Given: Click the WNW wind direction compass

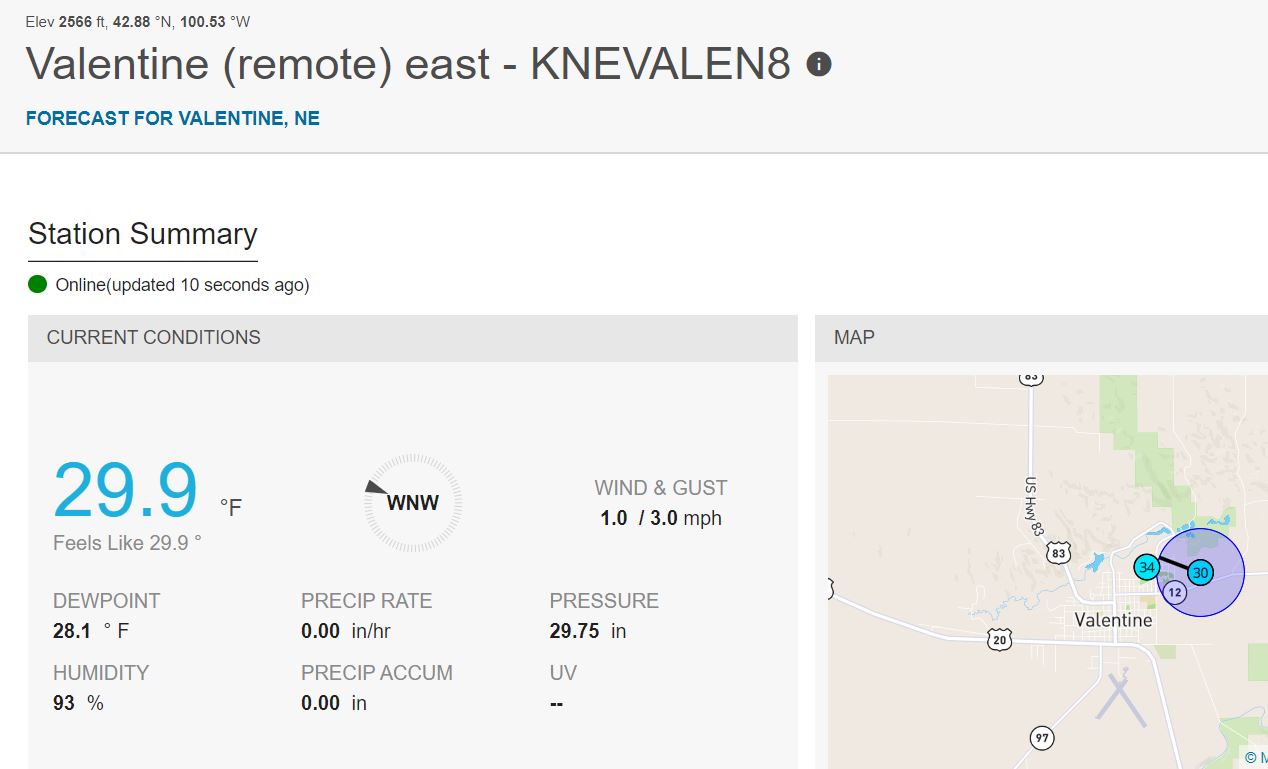Looking at the screenshot, I should click(x=413, y=503).
